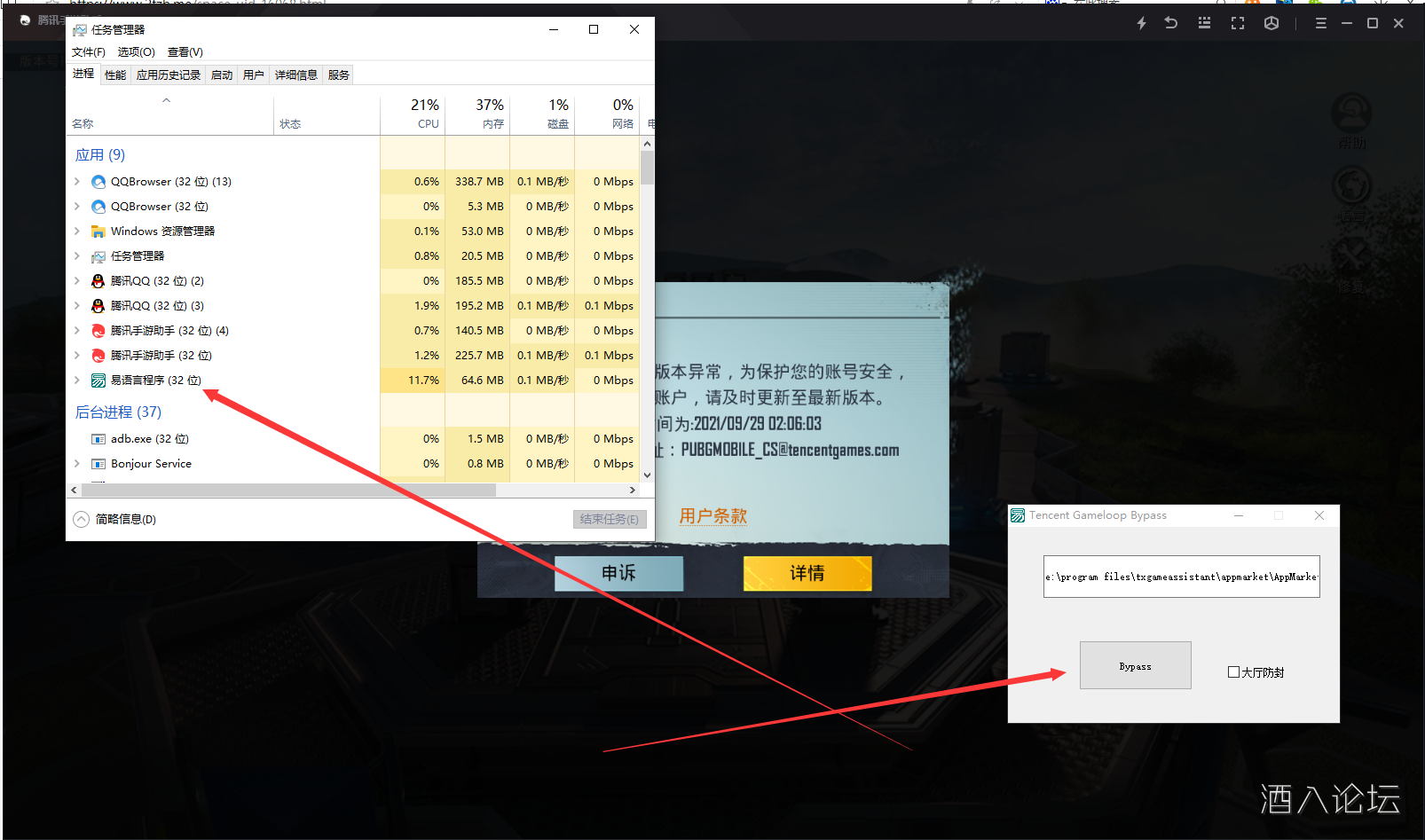This screenshot has width=1425, height=840.
Task: Sort processes by 内存 column
Action: (x=477, y=114)
